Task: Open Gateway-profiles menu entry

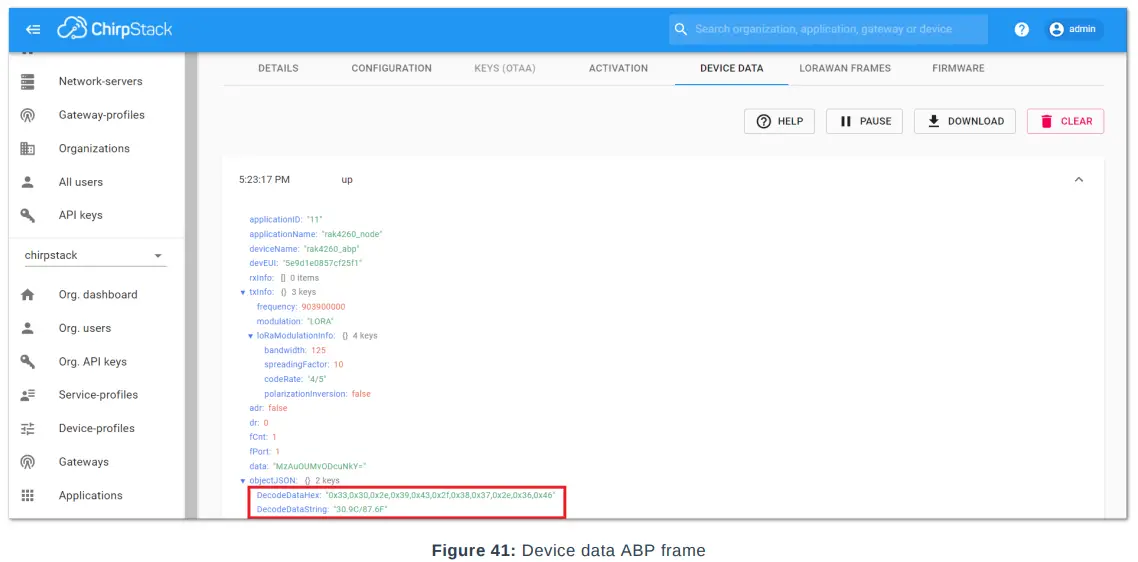Action: 102,115
